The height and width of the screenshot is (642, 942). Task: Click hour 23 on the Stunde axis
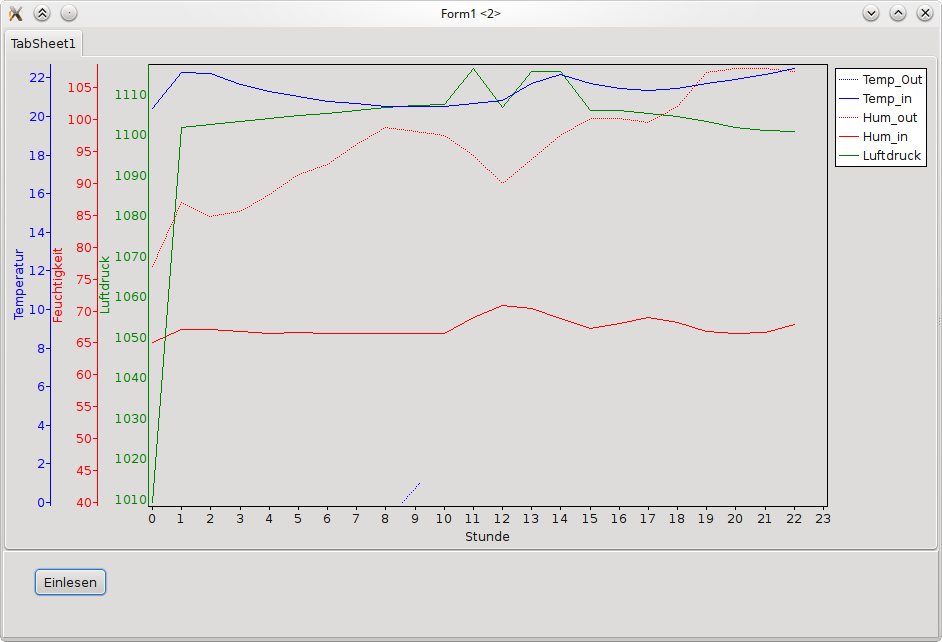coord(822,518)
